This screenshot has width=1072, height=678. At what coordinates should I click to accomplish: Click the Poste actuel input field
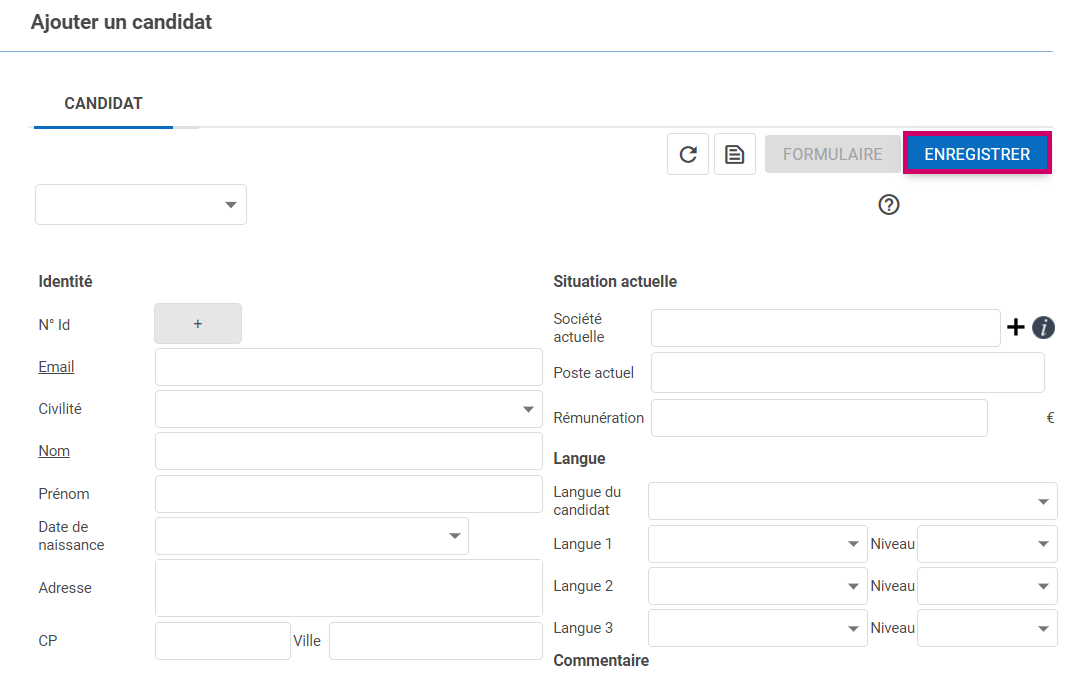[847, 373]
